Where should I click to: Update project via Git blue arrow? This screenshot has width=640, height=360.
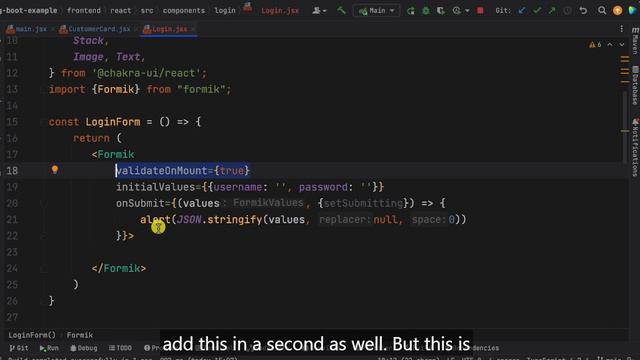[522, 11]
